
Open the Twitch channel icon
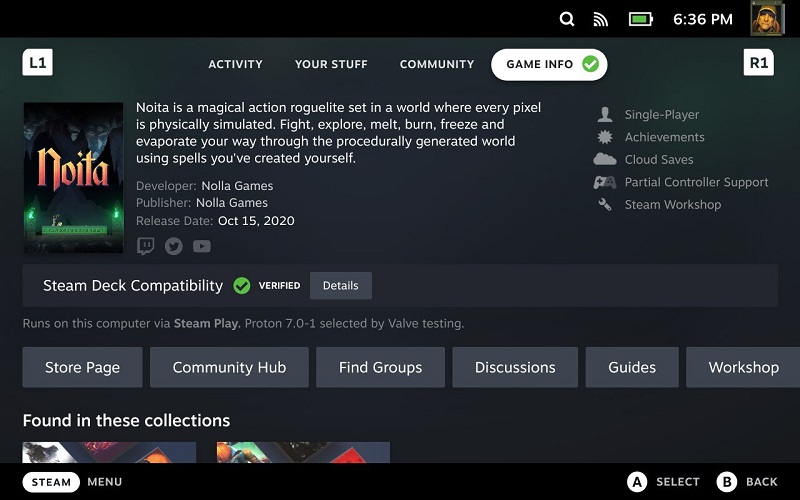click(x=145, y=246)
